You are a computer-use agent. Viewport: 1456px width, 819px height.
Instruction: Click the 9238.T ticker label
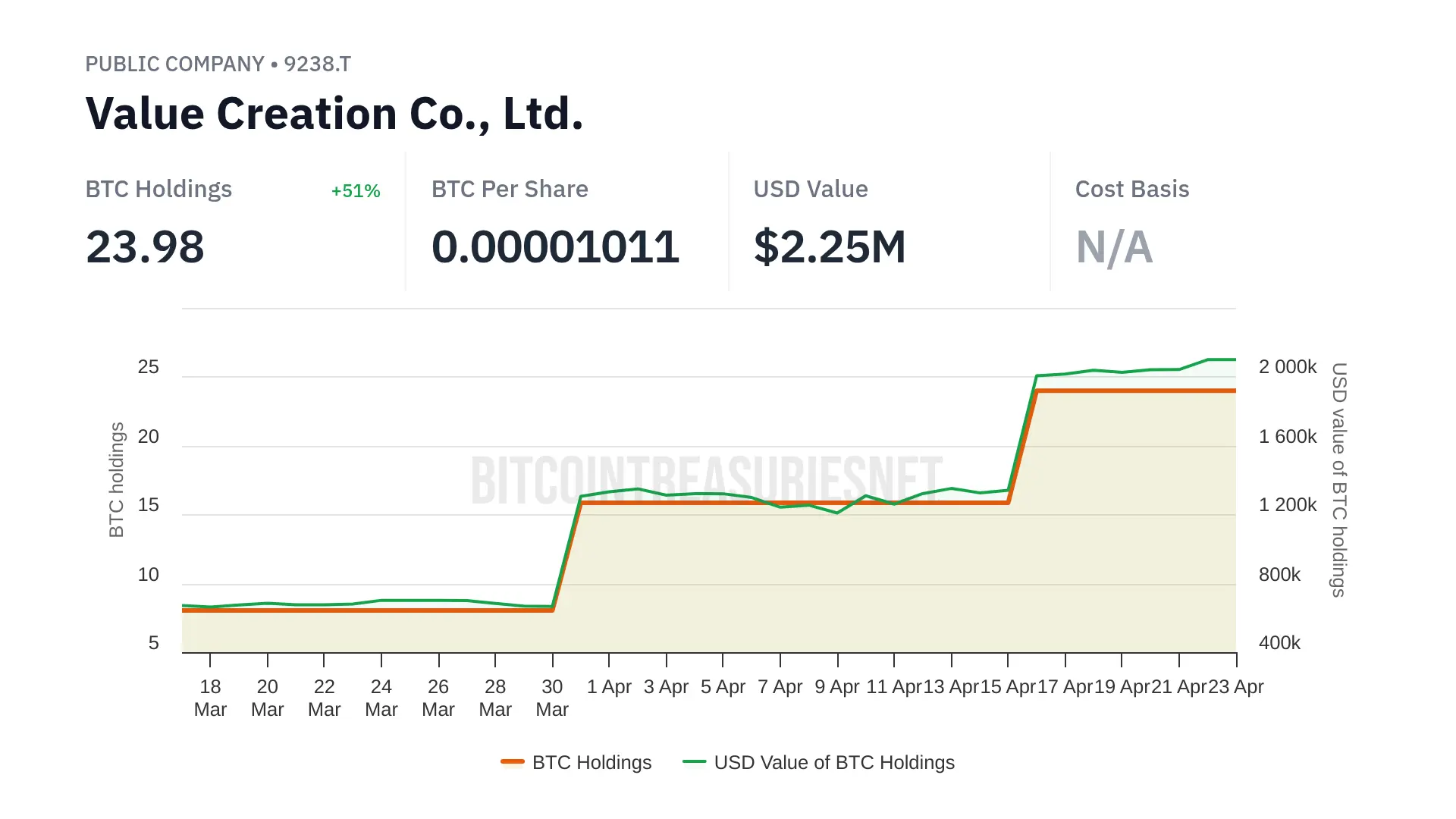tap(317, 64)
